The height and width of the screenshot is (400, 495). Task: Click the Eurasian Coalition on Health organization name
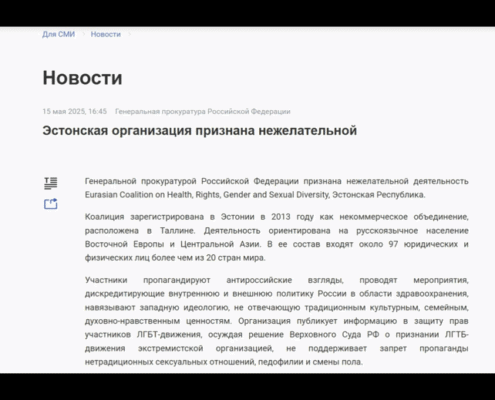pos(207,195)
